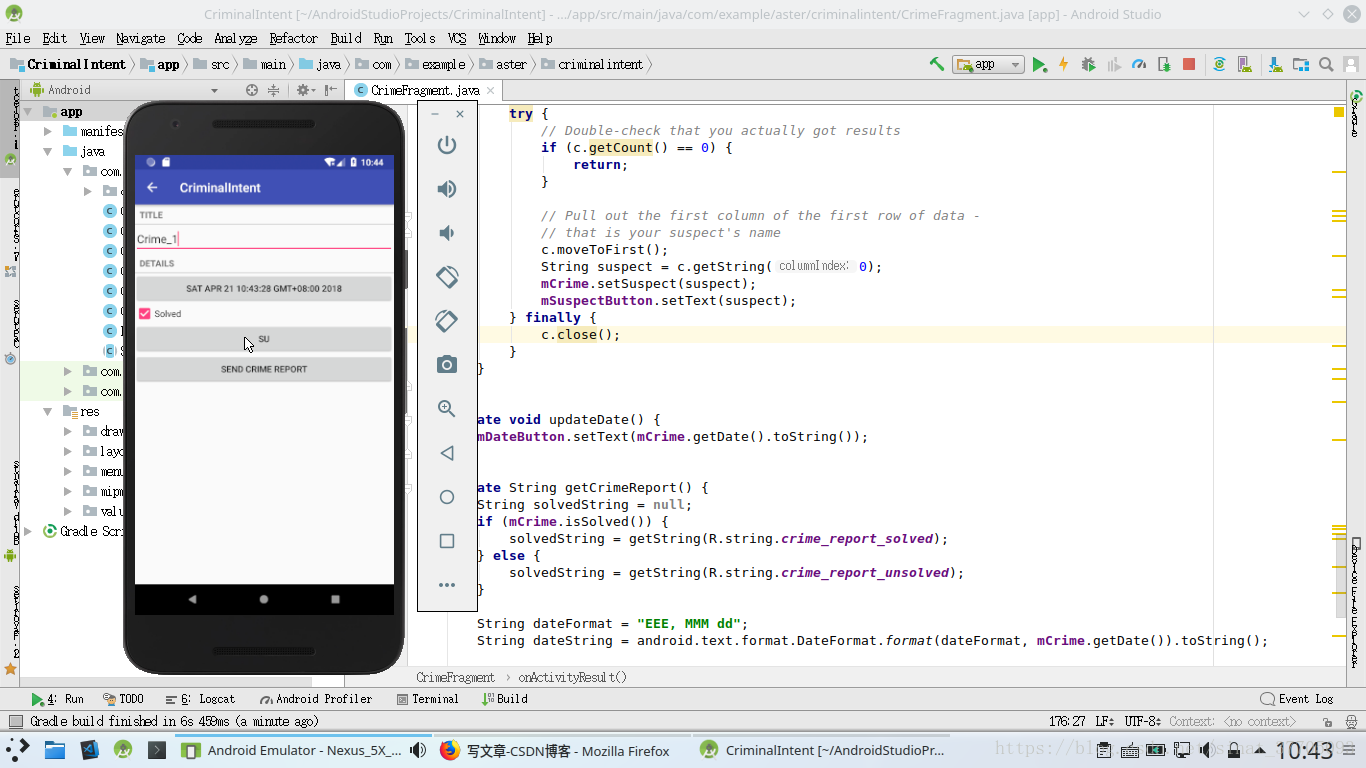1366x768 pixels.
Task: Raise emulator volume with the volume up icon
Action: 447,189
